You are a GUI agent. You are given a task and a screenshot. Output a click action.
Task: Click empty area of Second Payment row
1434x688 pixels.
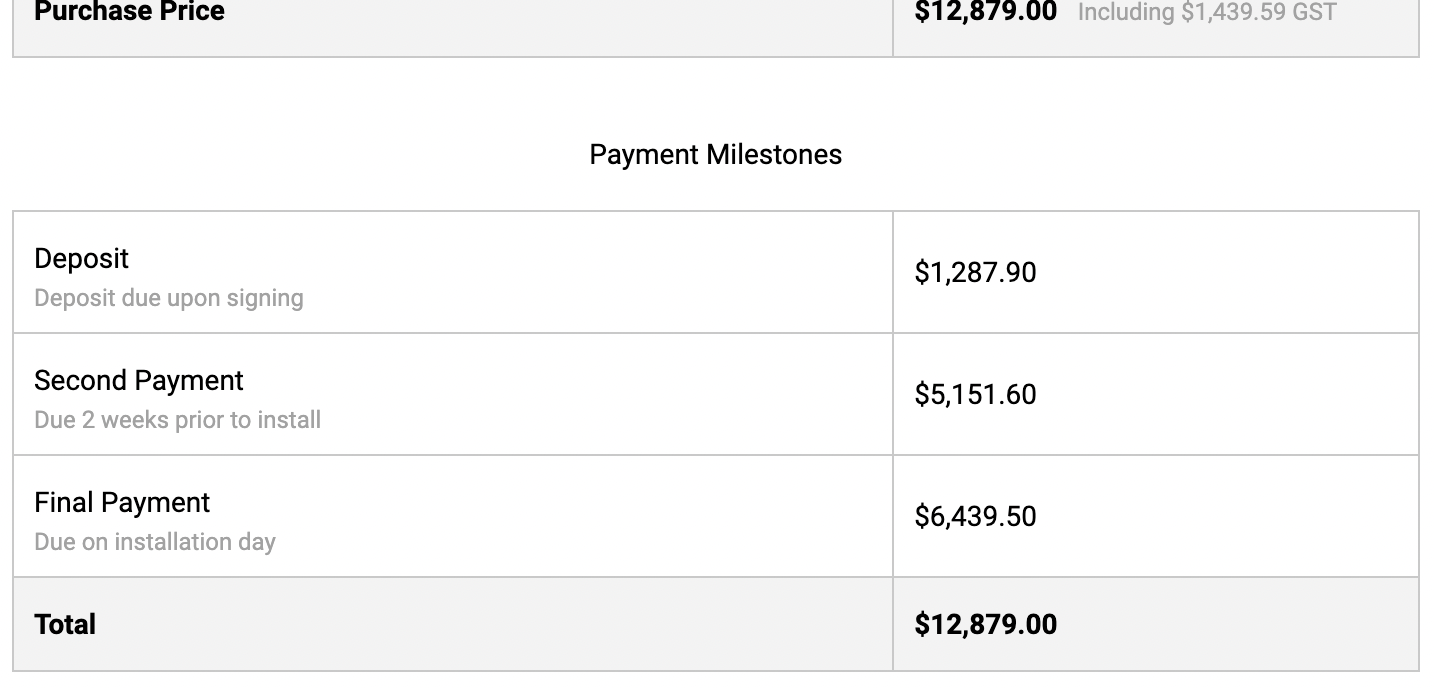click(x=600, y=394)
